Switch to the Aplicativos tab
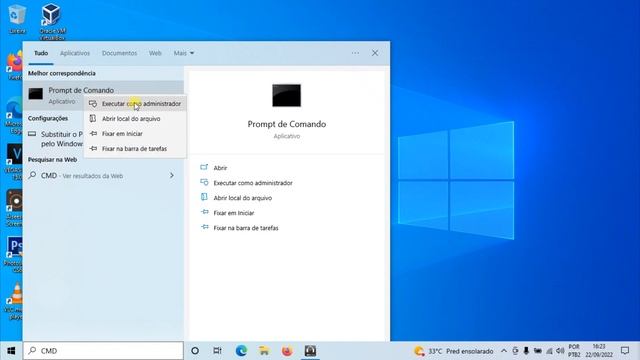Viewport: 640px width, 360px height. (75, 53)
